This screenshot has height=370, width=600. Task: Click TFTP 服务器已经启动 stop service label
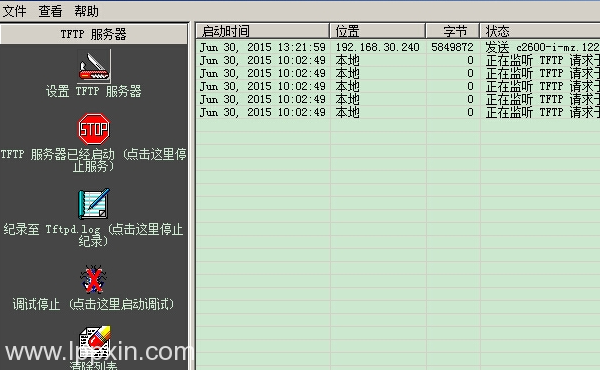(x=94, y=160)
